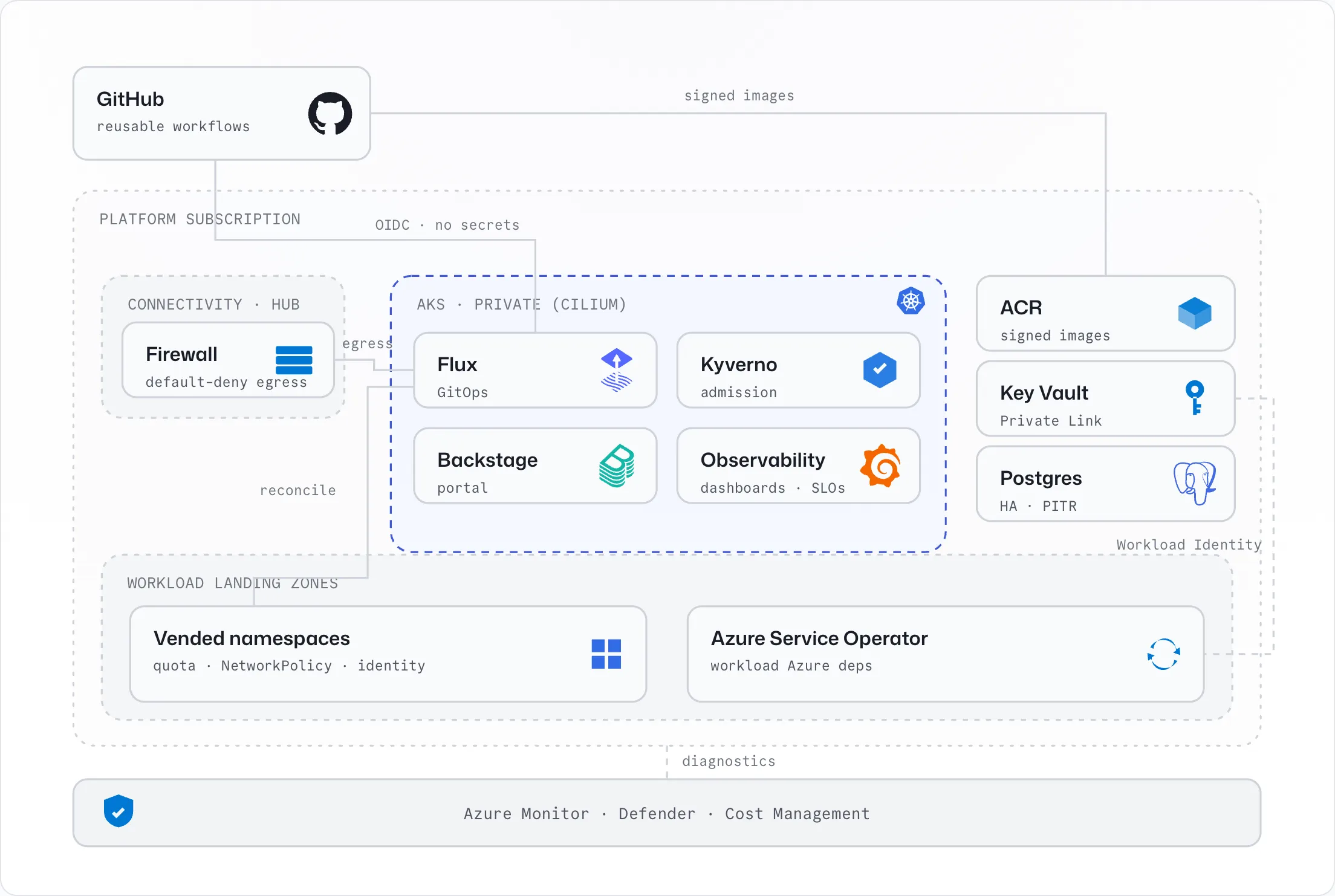The width and height of the screenshot is (1335, 896).
Task: Click the Vended namespaces grid icon
Action: coord(606,654)
